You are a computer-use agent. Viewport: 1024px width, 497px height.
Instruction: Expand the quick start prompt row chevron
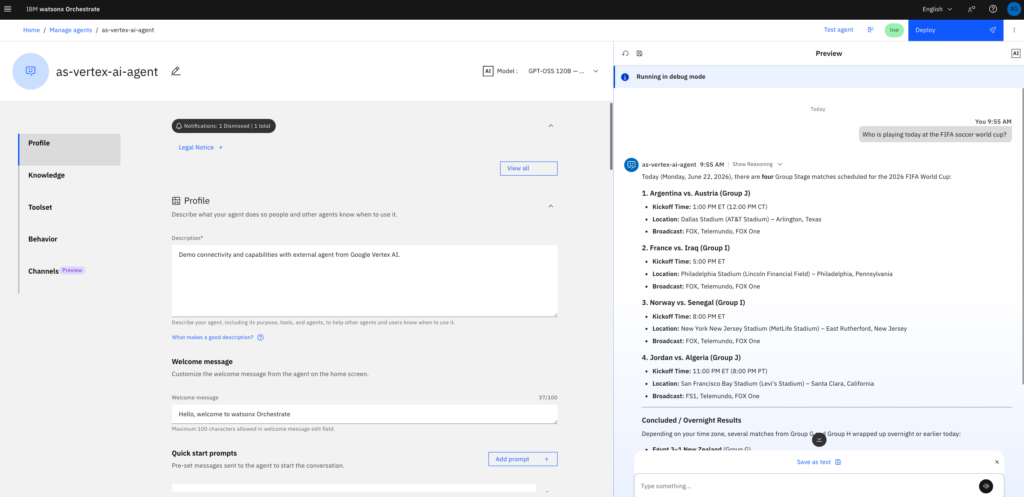tap(547, 491)
